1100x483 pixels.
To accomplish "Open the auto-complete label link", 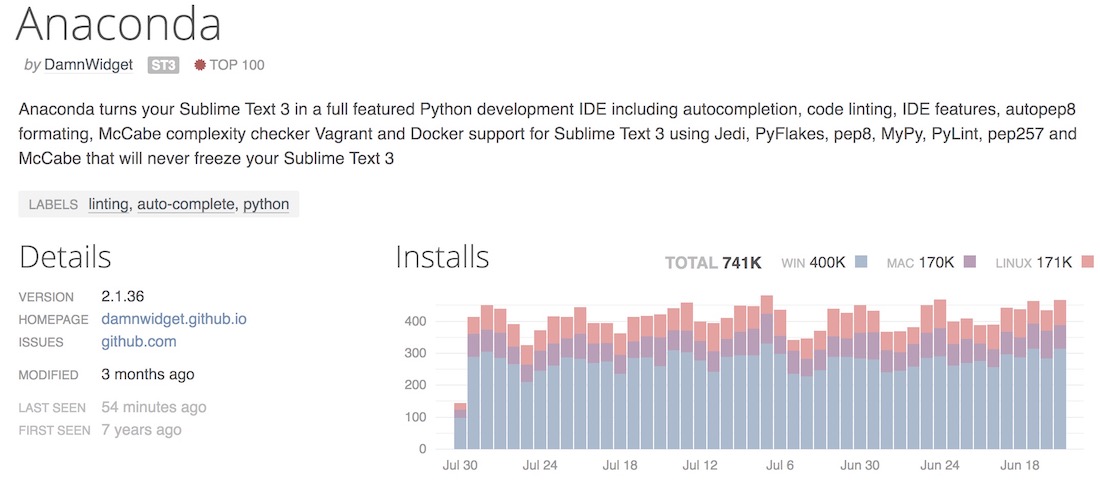I will [x=186, y=204].
